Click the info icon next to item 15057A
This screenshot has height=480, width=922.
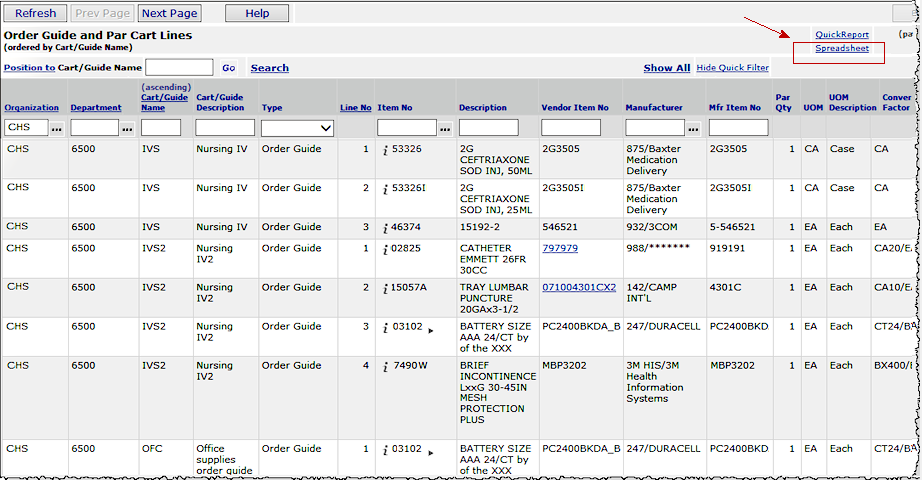point(385,288)
